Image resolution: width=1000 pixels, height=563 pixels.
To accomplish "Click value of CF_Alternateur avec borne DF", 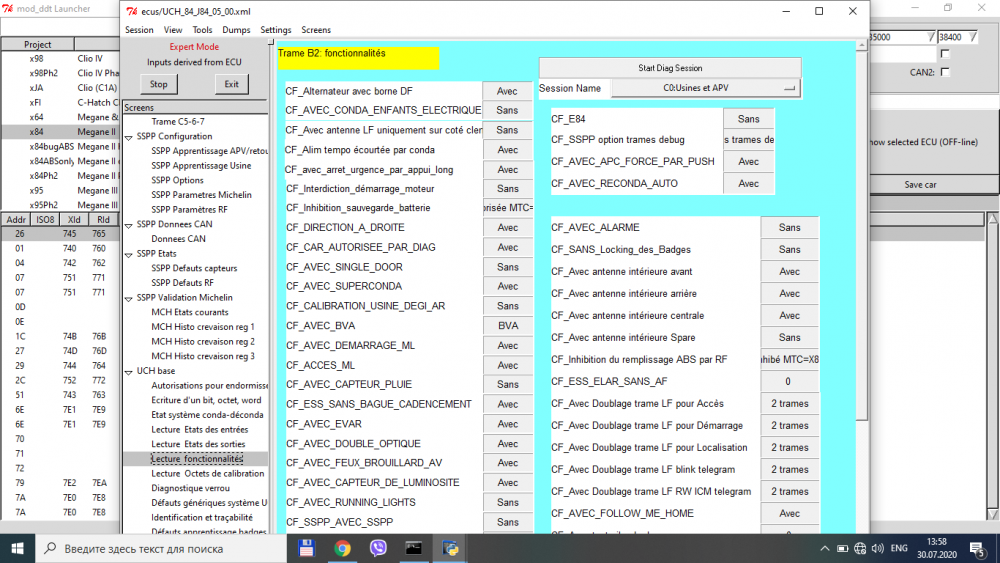I will pyautogui.click(x=507, y=91).
